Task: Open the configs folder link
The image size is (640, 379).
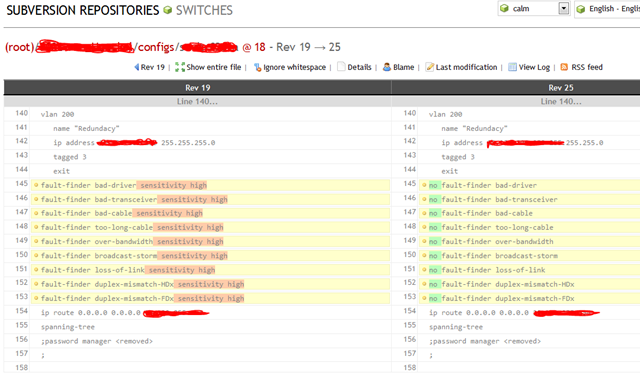Action: click(156, 47)
